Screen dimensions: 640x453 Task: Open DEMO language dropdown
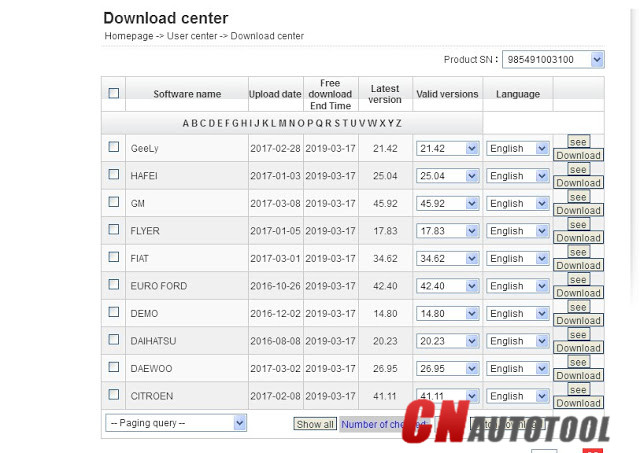click(x=518, y=314)
